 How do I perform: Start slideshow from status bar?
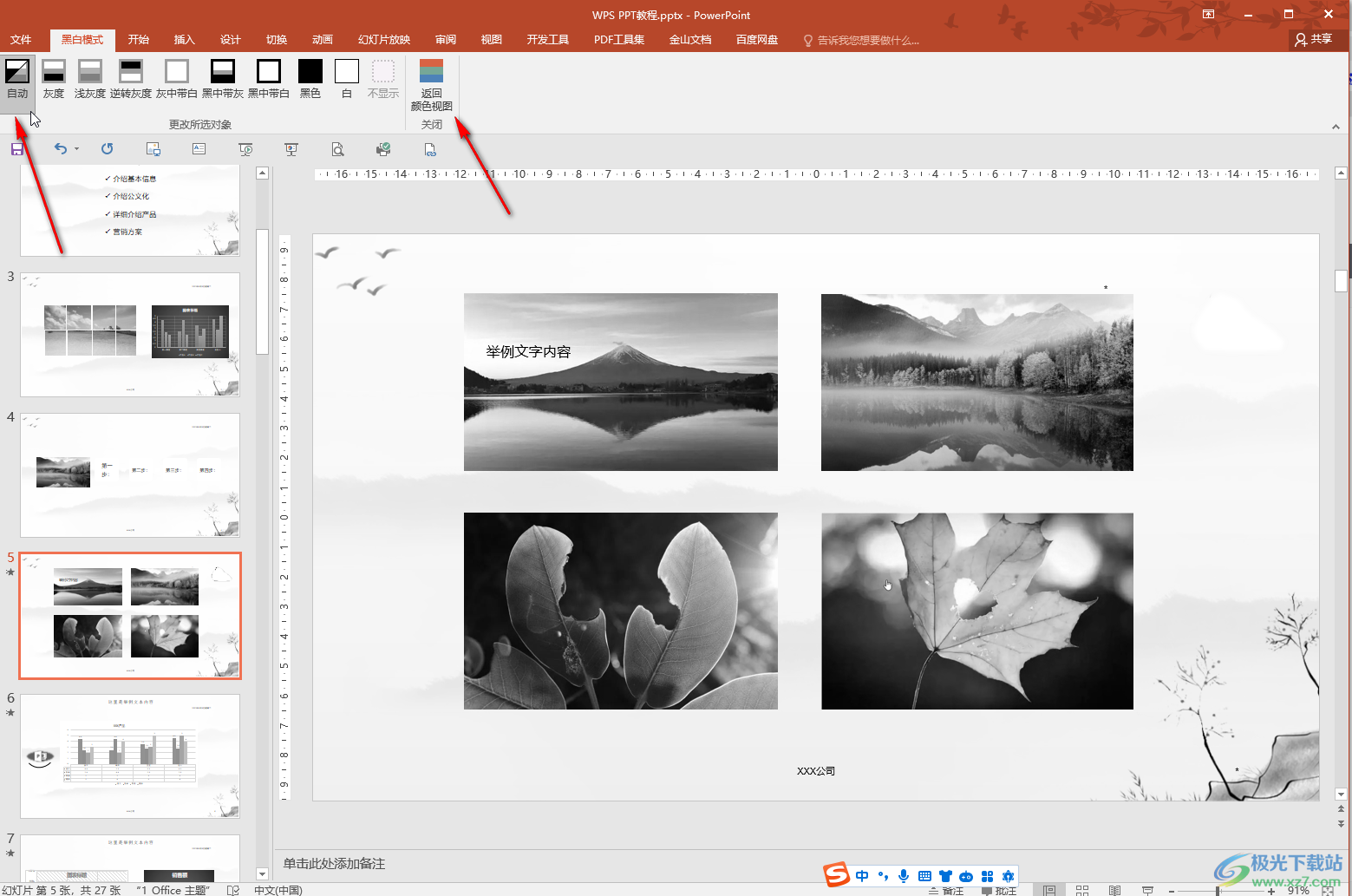1148,890
